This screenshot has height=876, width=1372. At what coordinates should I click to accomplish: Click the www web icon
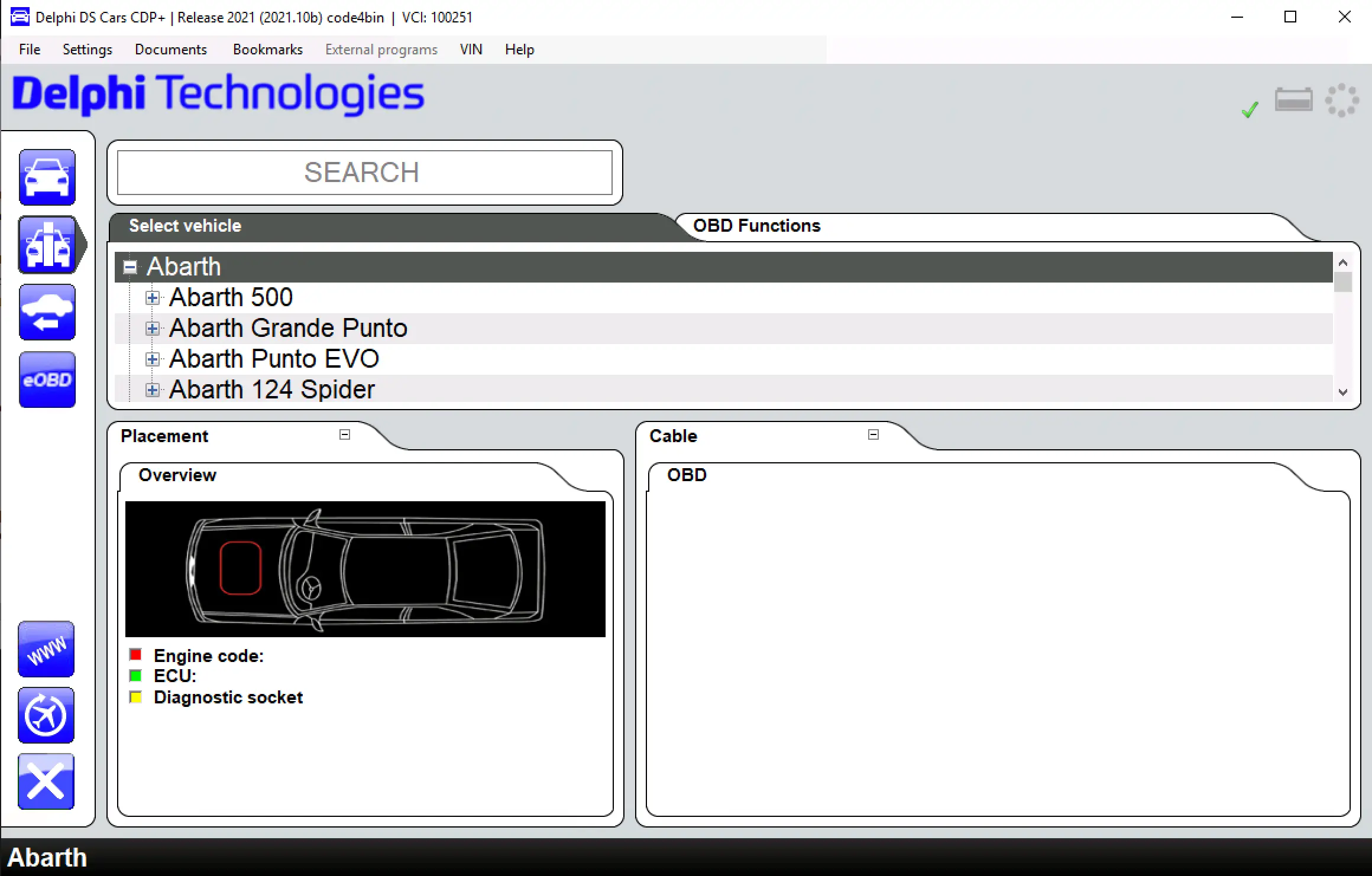[x=46, y=649]
